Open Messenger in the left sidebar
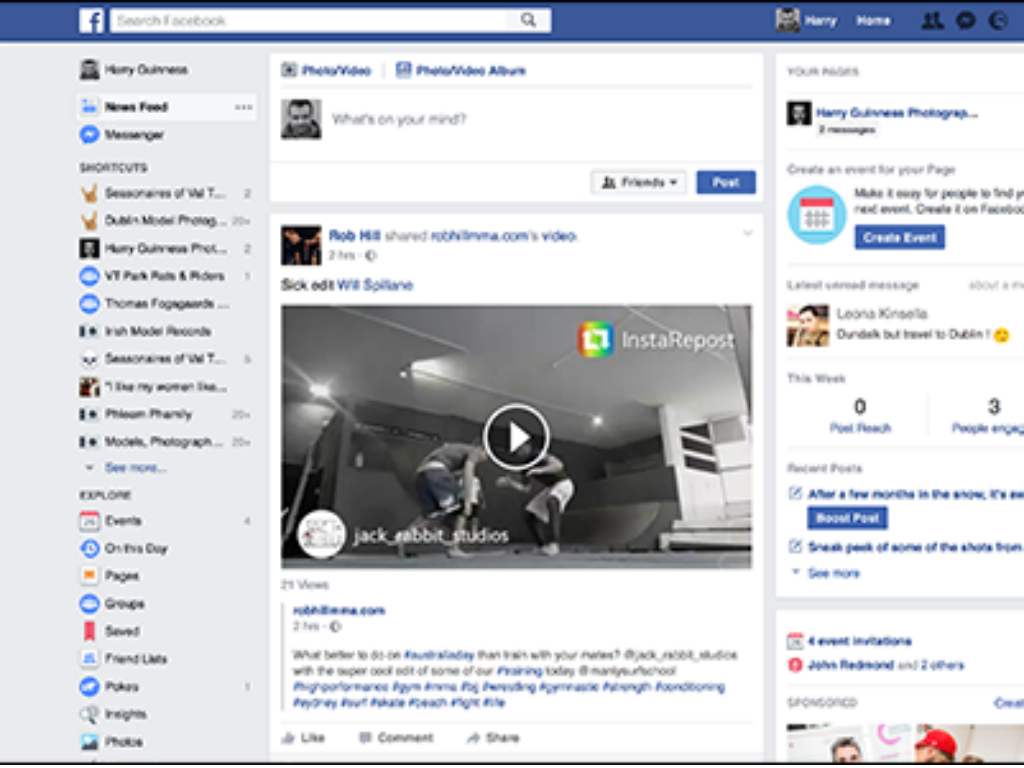Screen dimensions: 1024x768 pyautogui.click(x=133, y=135)
